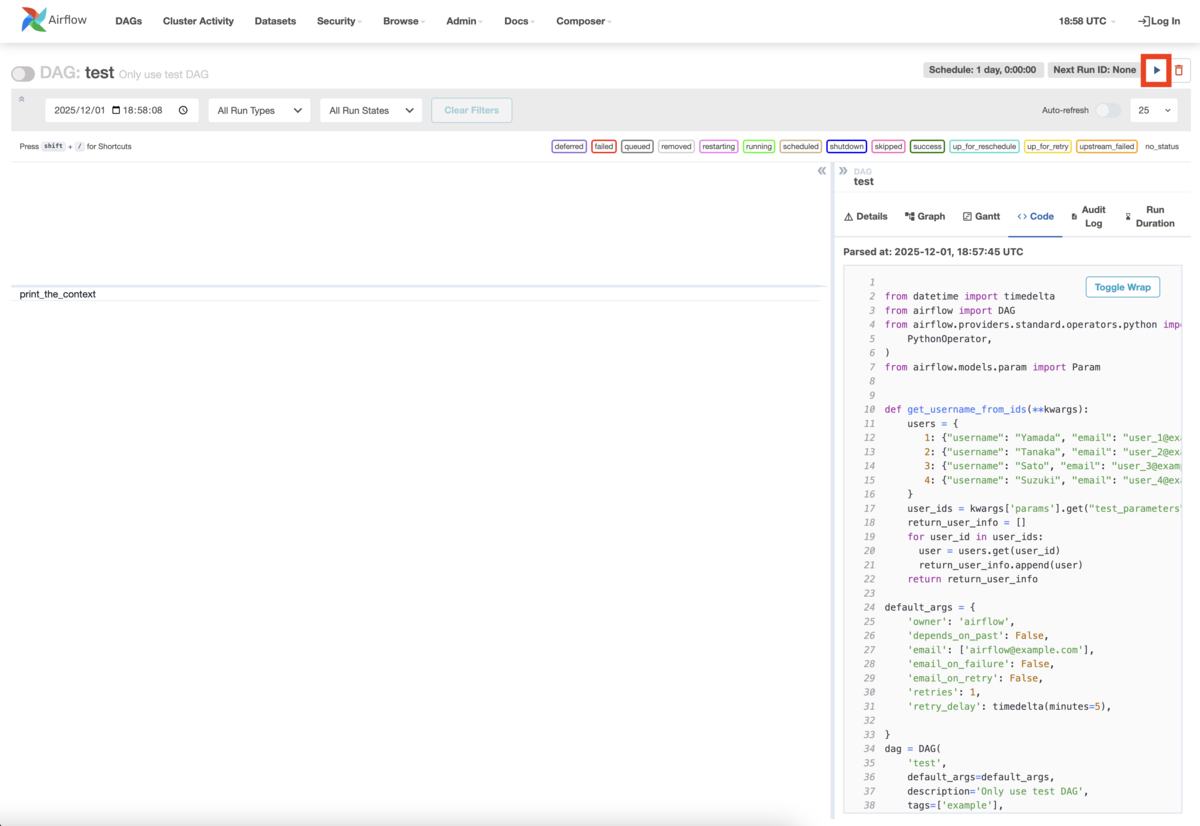
Task: Collapse the filter bar with the up arrow
Action: pos(22,98)
